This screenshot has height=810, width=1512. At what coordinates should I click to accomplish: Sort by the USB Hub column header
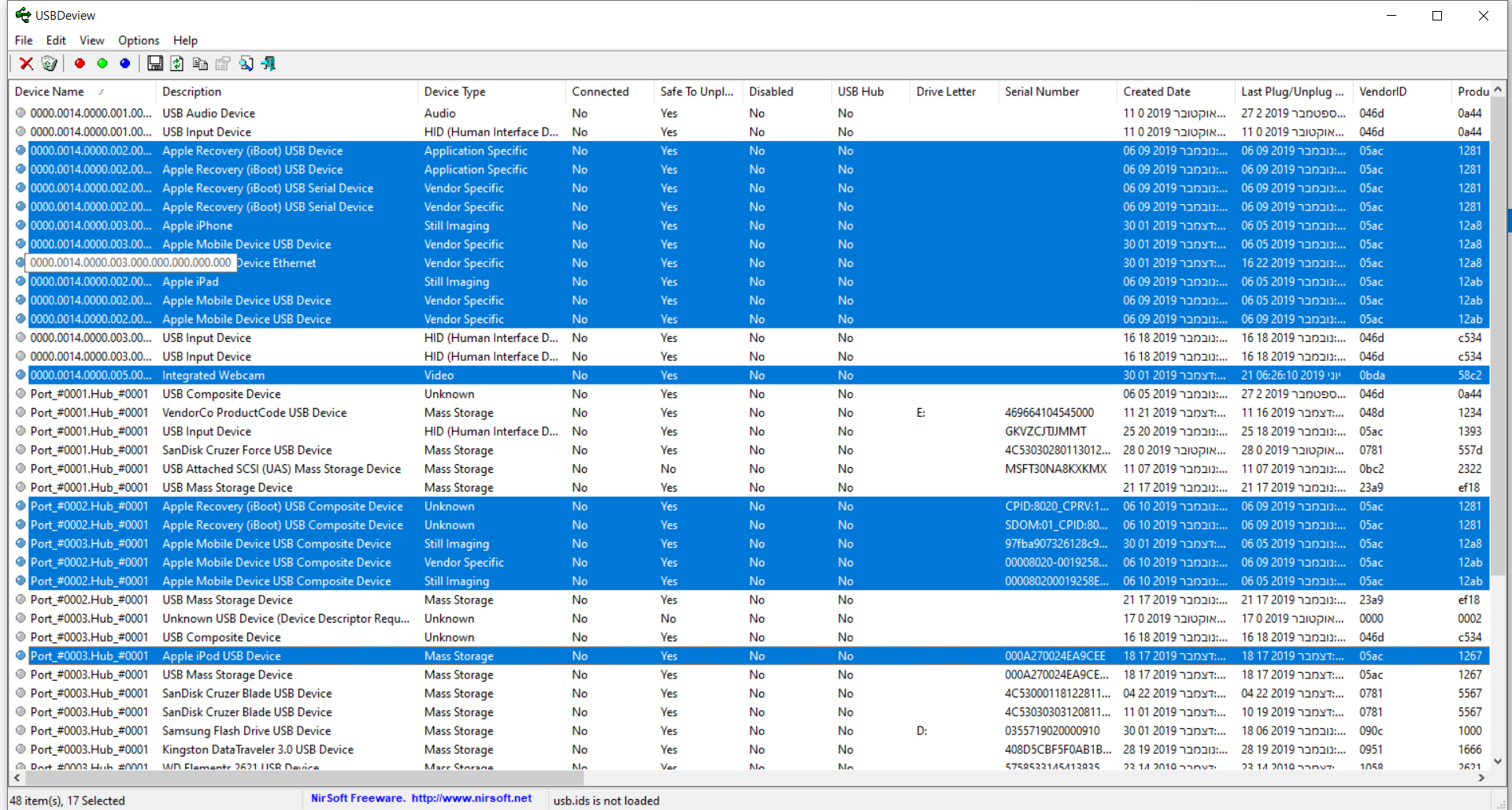(x=871, y=91)
